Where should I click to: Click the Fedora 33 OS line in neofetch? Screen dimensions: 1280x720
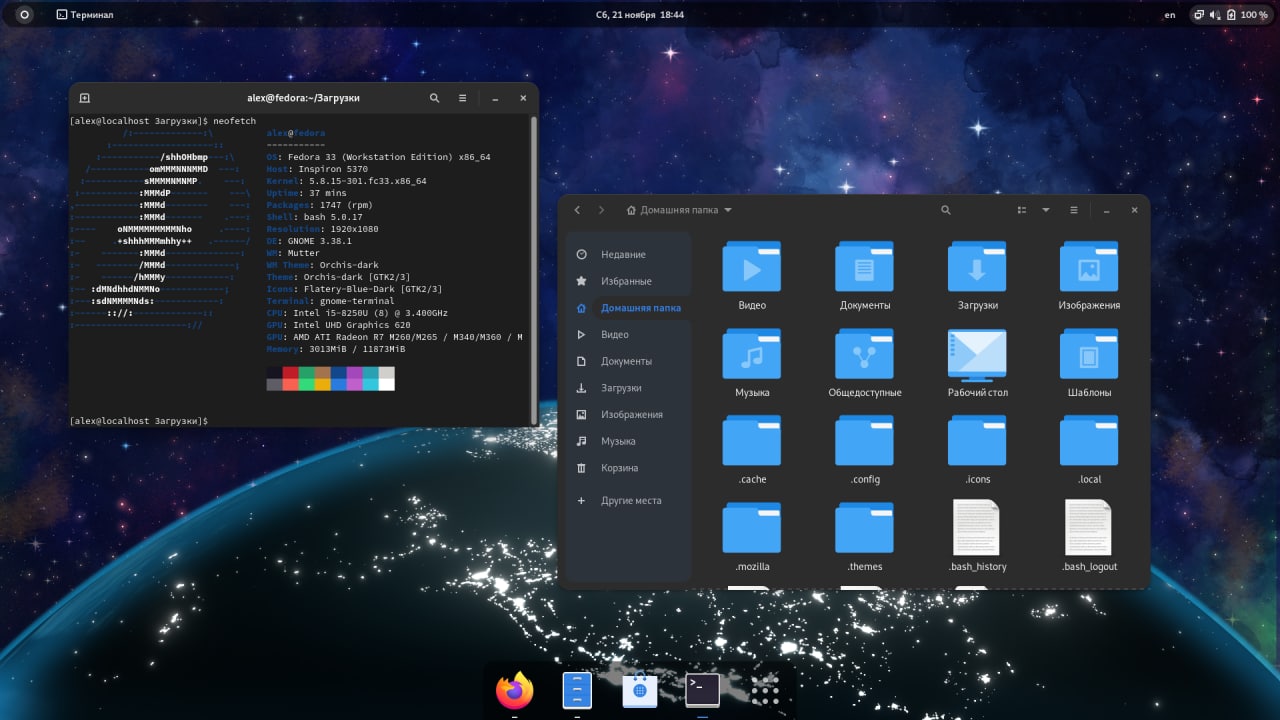(x=378, y=157)
